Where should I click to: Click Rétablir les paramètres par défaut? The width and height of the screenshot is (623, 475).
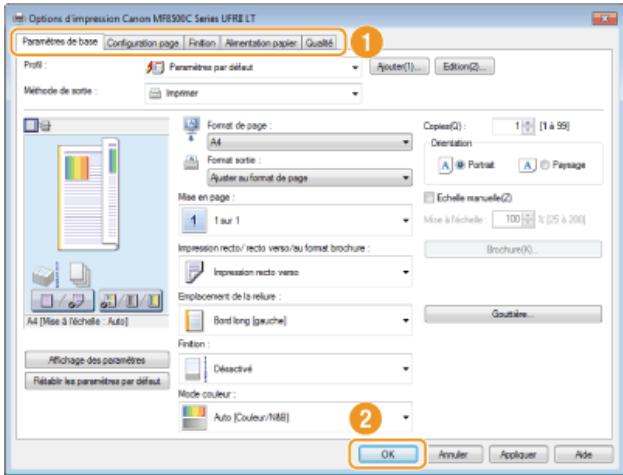pos(97,381)
